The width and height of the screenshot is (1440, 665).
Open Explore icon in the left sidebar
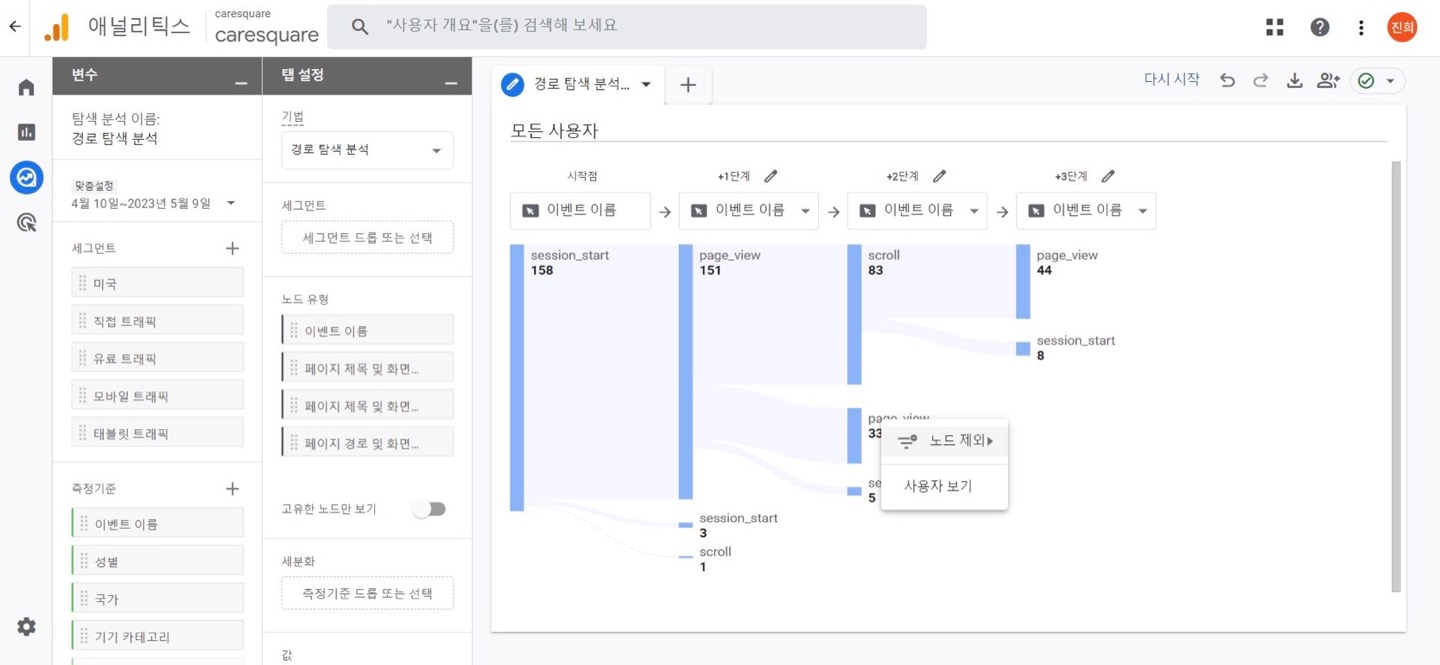pyautogui.click(x=27, y=177)
